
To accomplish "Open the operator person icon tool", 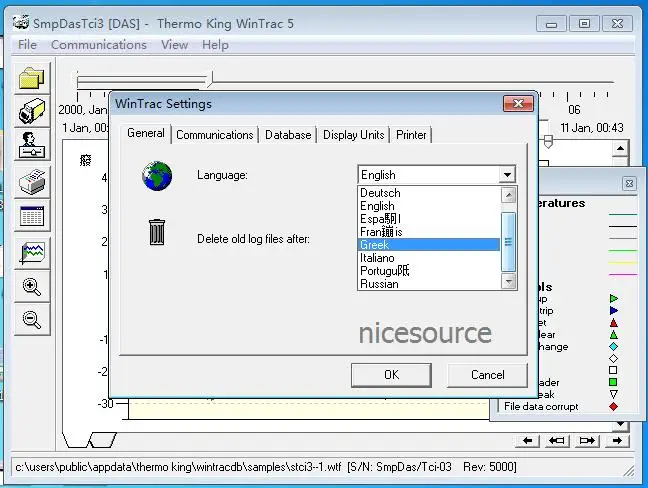I will (x=32, y=145).
